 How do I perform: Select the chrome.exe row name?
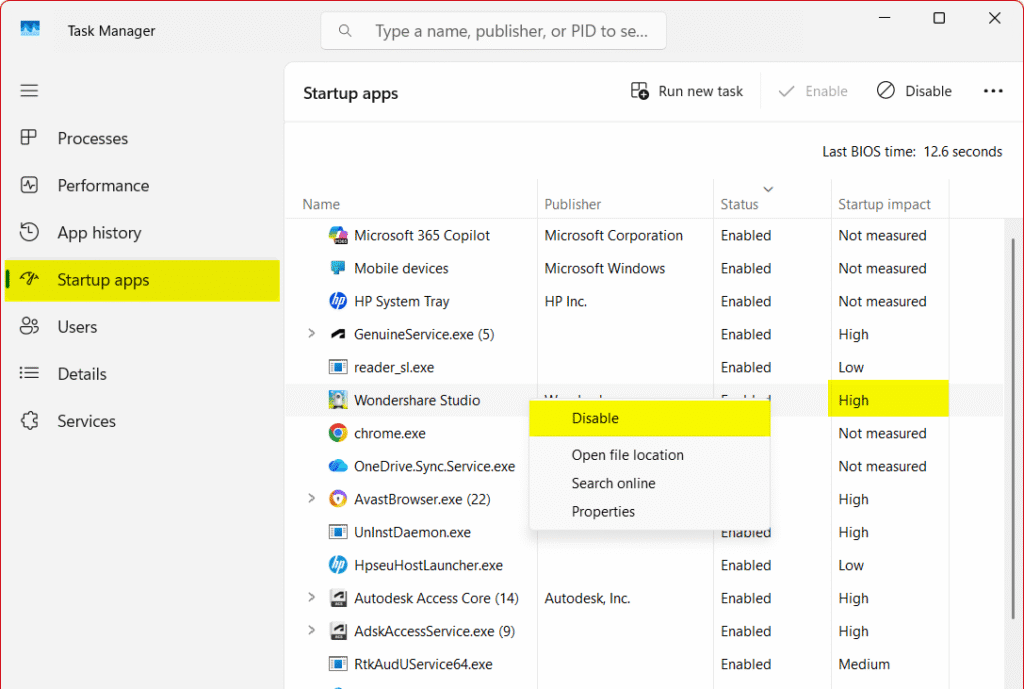(x=389, y=433)
